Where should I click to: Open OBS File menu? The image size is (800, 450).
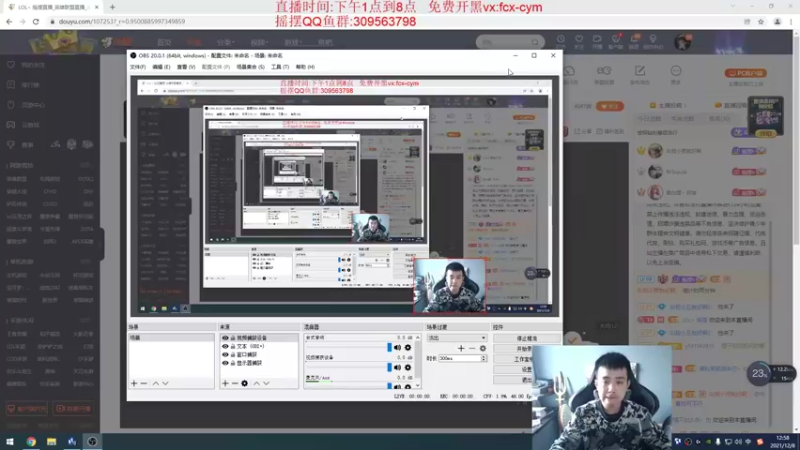pos(138,67)
